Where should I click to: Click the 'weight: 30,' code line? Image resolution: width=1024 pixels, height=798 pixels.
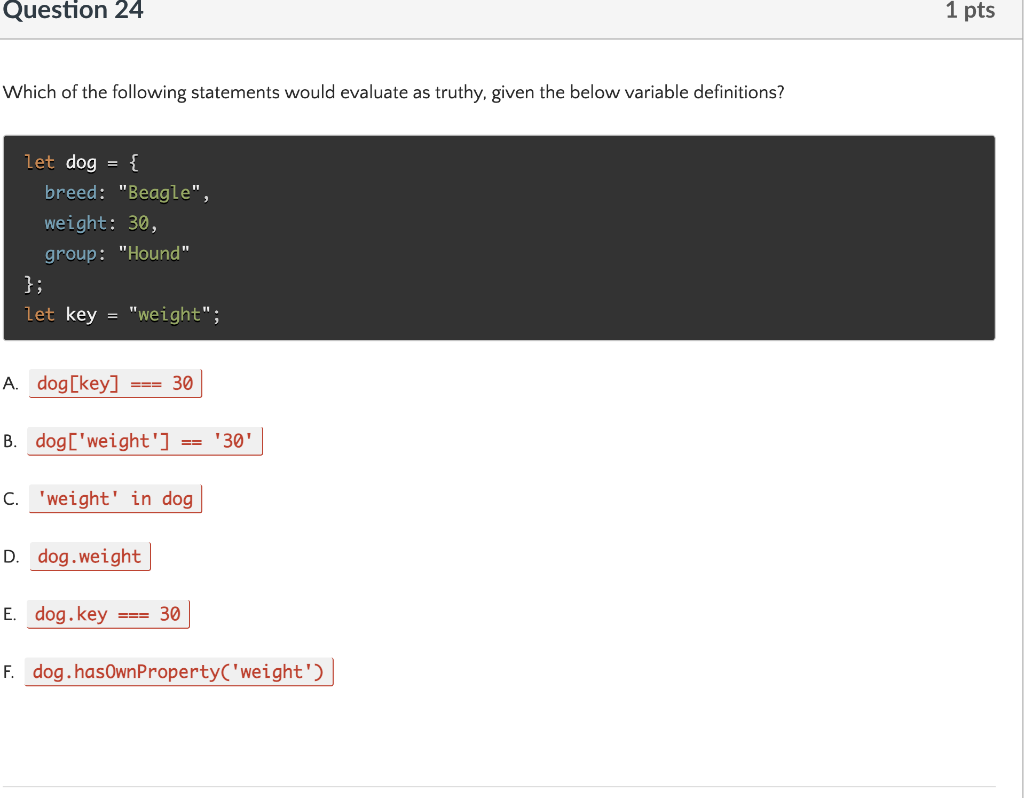101,223
